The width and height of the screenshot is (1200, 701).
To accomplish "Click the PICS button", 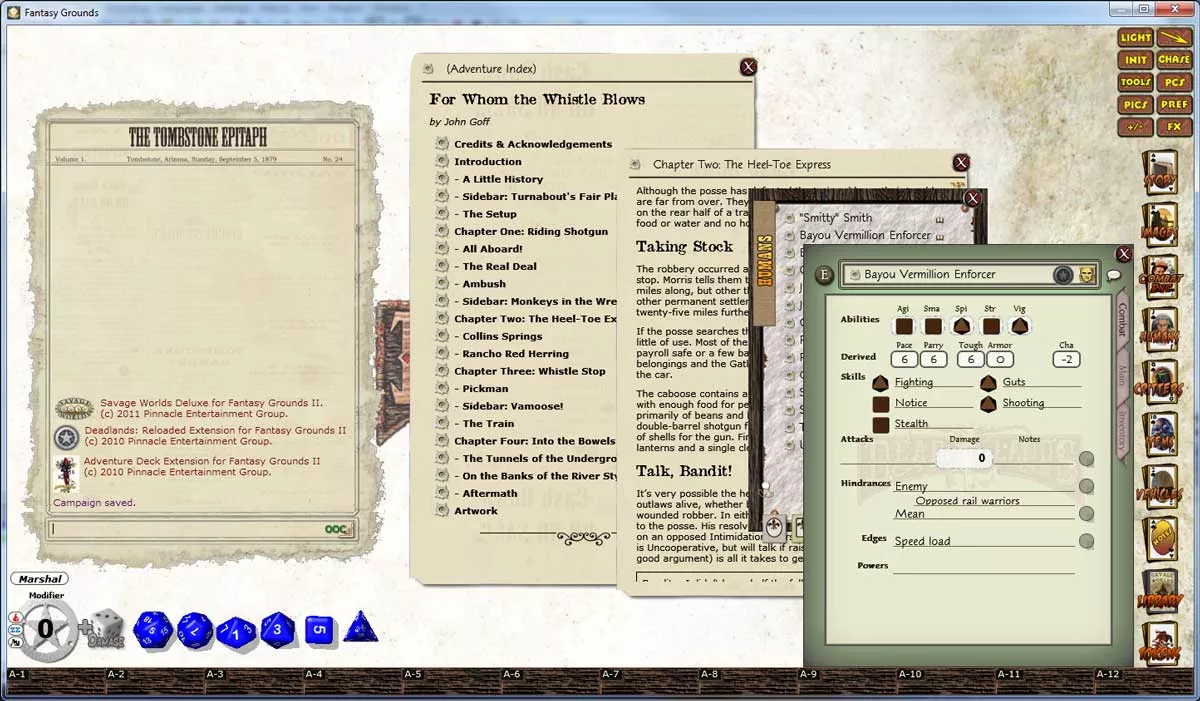I will coord(1135,105).
